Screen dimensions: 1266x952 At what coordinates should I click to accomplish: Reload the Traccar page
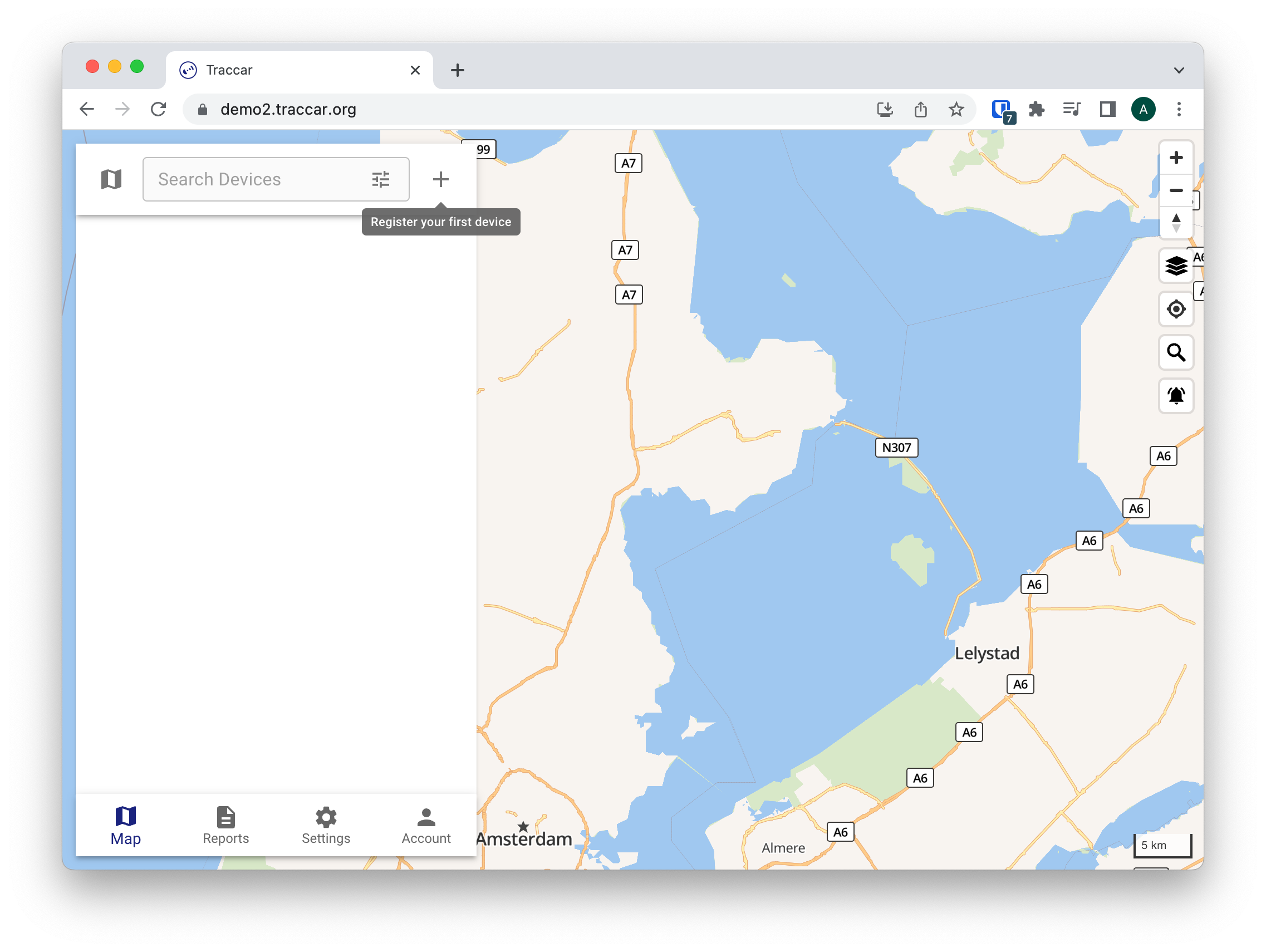click(159, 109)
